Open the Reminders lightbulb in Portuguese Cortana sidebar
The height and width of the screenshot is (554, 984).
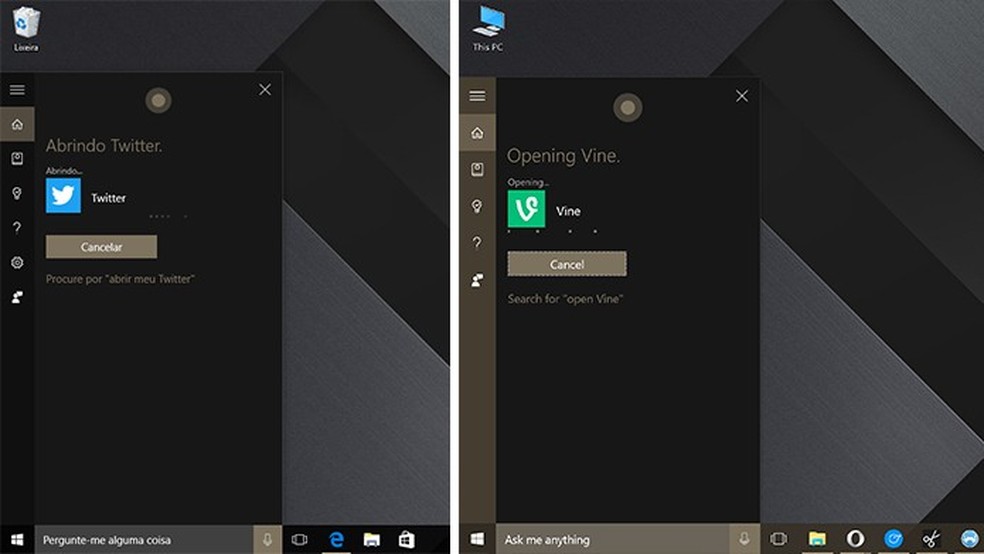point(17,193)
